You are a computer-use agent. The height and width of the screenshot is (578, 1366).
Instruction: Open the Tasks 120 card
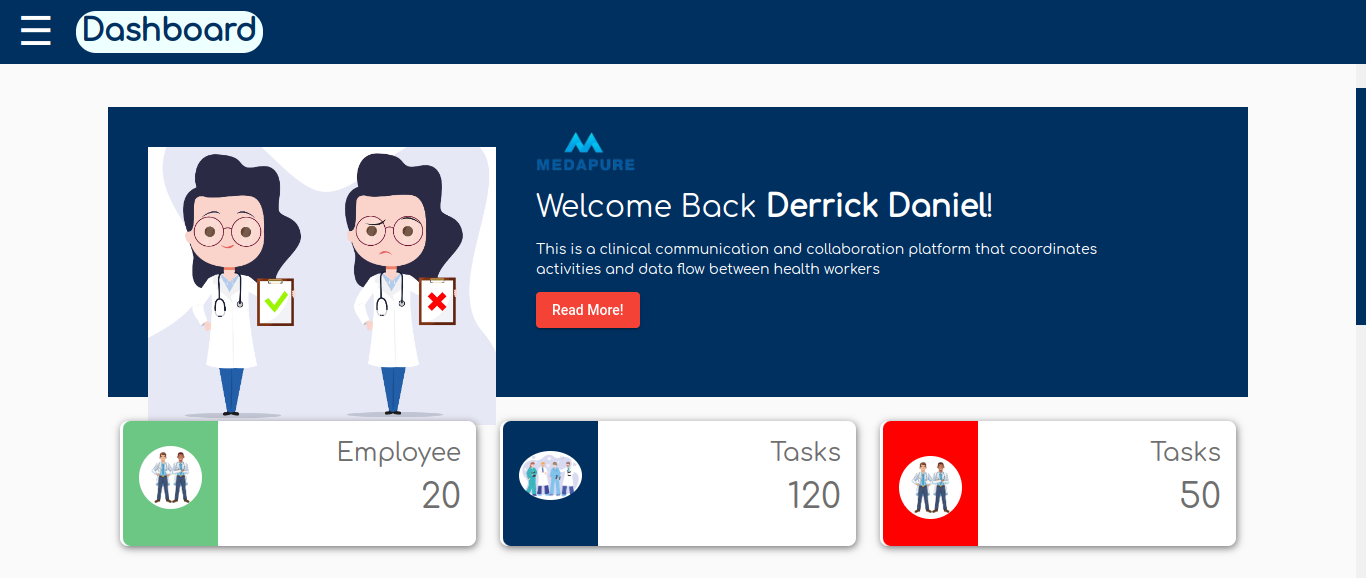click(679, 484)
